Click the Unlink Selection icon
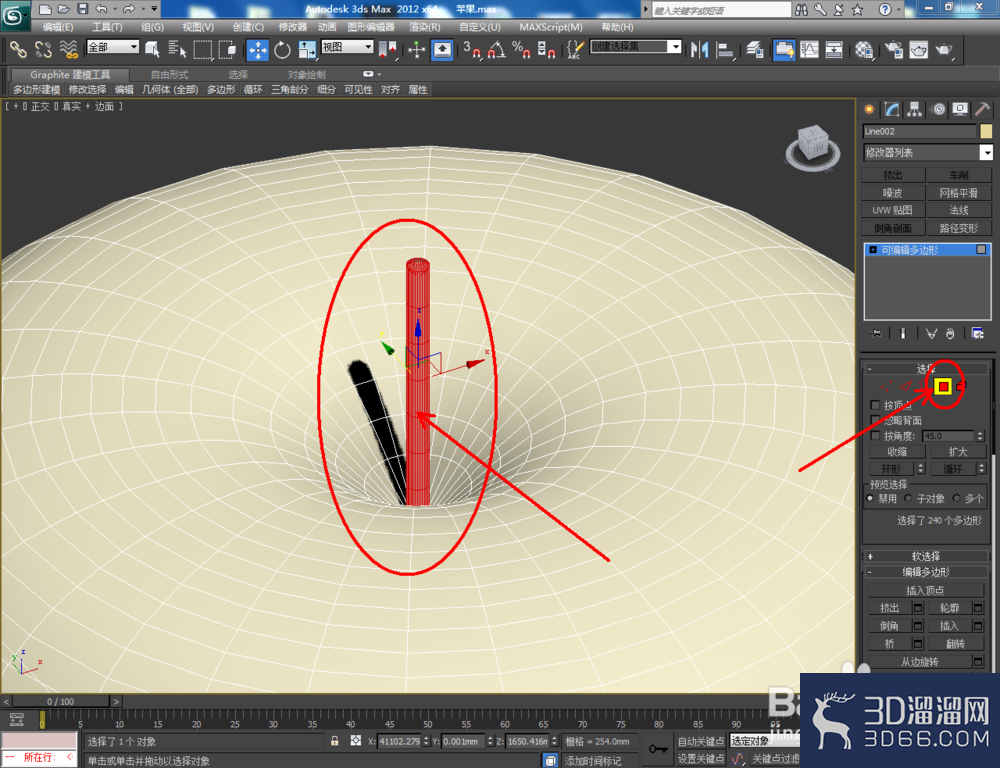Viewport: 1000px width, 768px height. (43, 49)
